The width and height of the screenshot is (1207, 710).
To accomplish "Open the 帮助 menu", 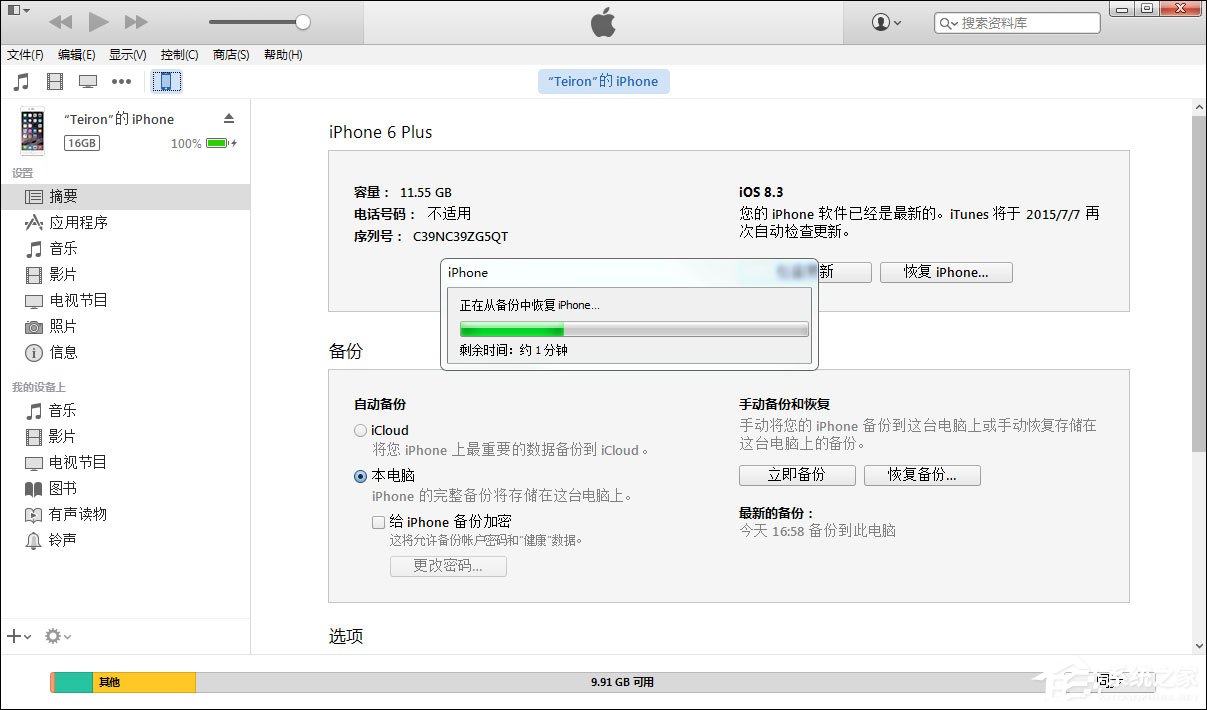I will [x=283, y=55].
